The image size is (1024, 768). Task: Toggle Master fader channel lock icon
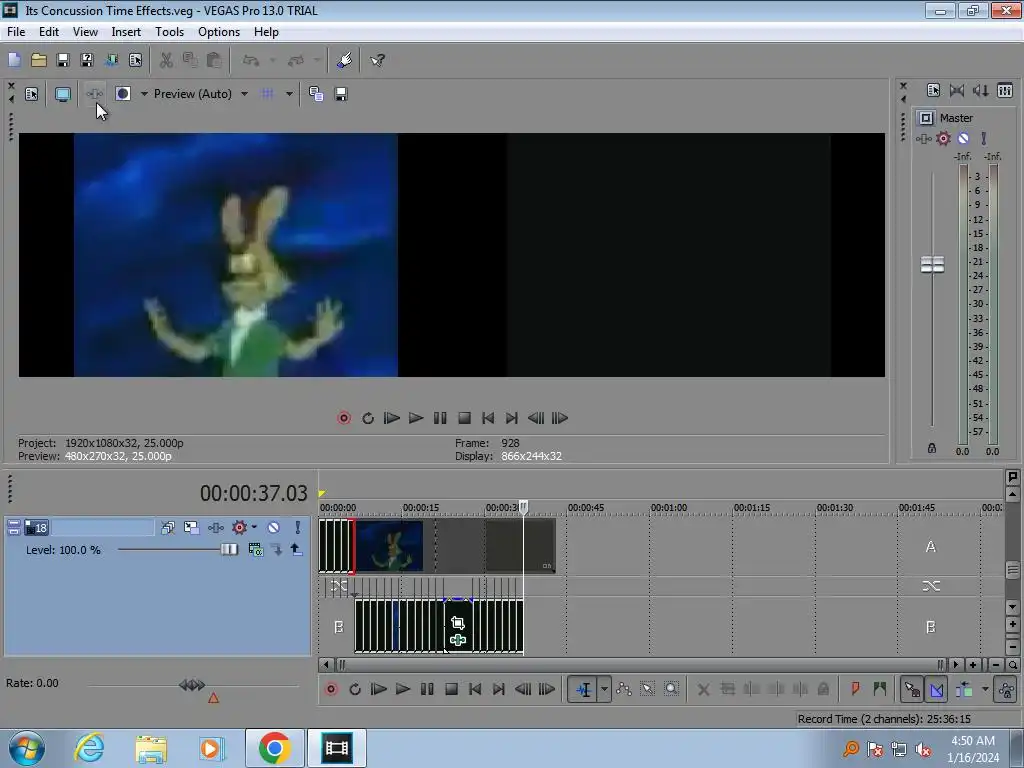[x=932, y=448]
